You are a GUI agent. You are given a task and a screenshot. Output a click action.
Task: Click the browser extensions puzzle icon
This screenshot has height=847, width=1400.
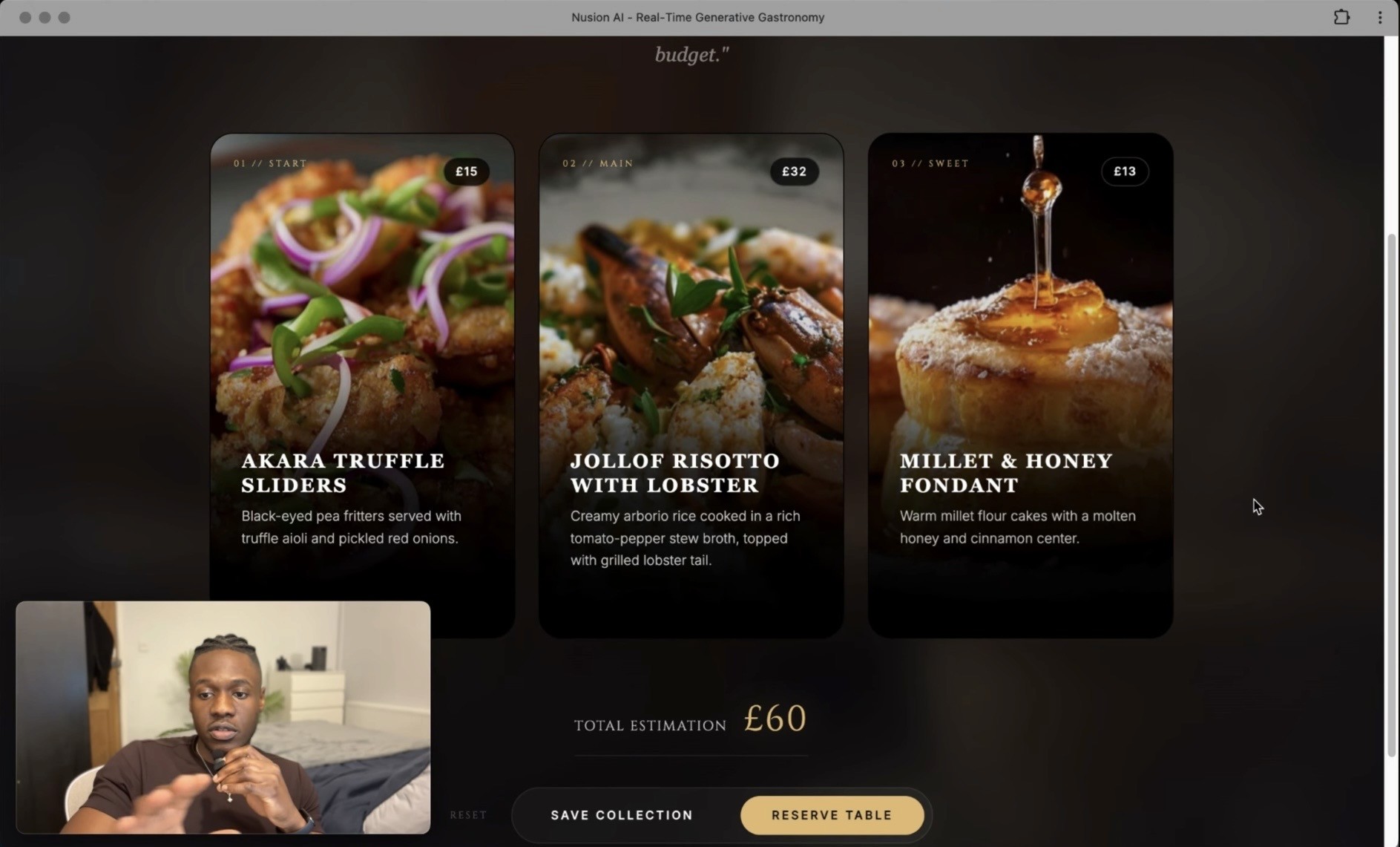click(1341, 17)
